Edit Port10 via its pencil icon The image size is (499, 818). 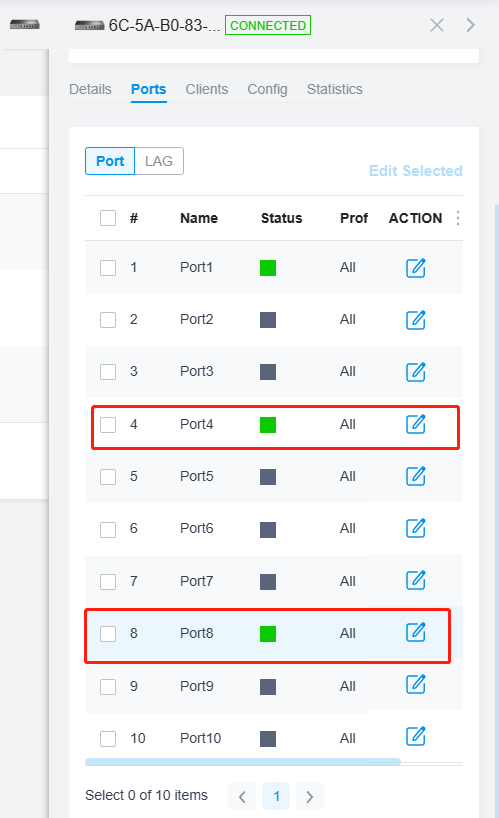click(416, 736)
